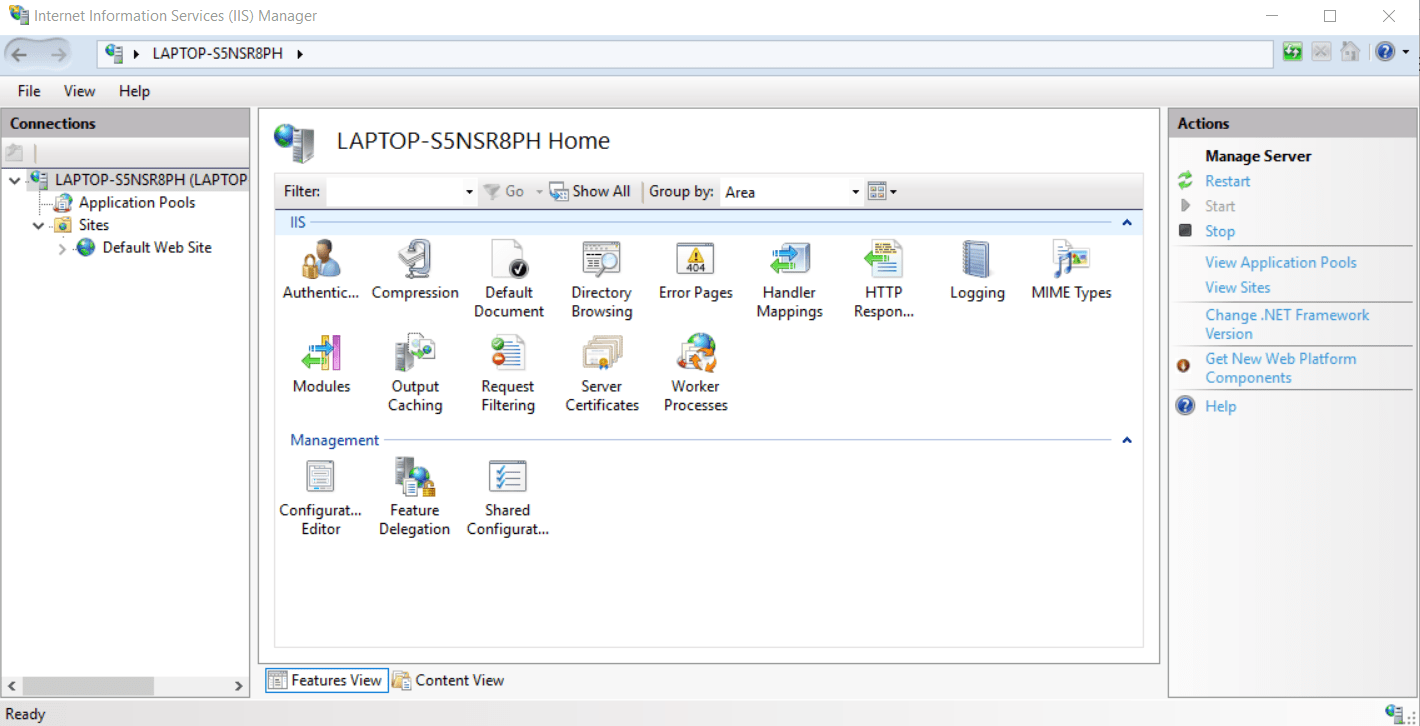Click Restart in Actions pane
This screenshot has height=726, width=1420.
pos(1227,181)
